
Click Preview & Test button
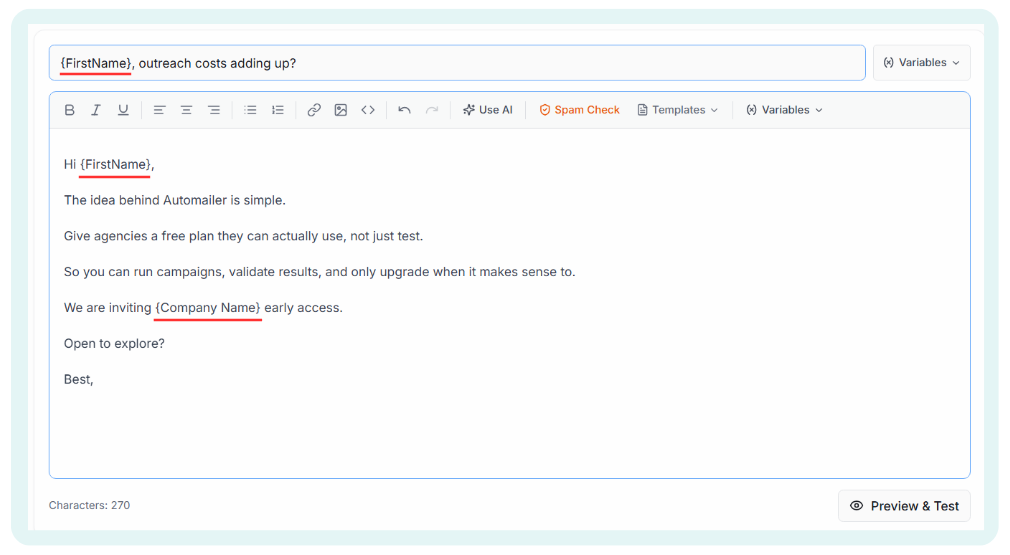tap(904, 506)
